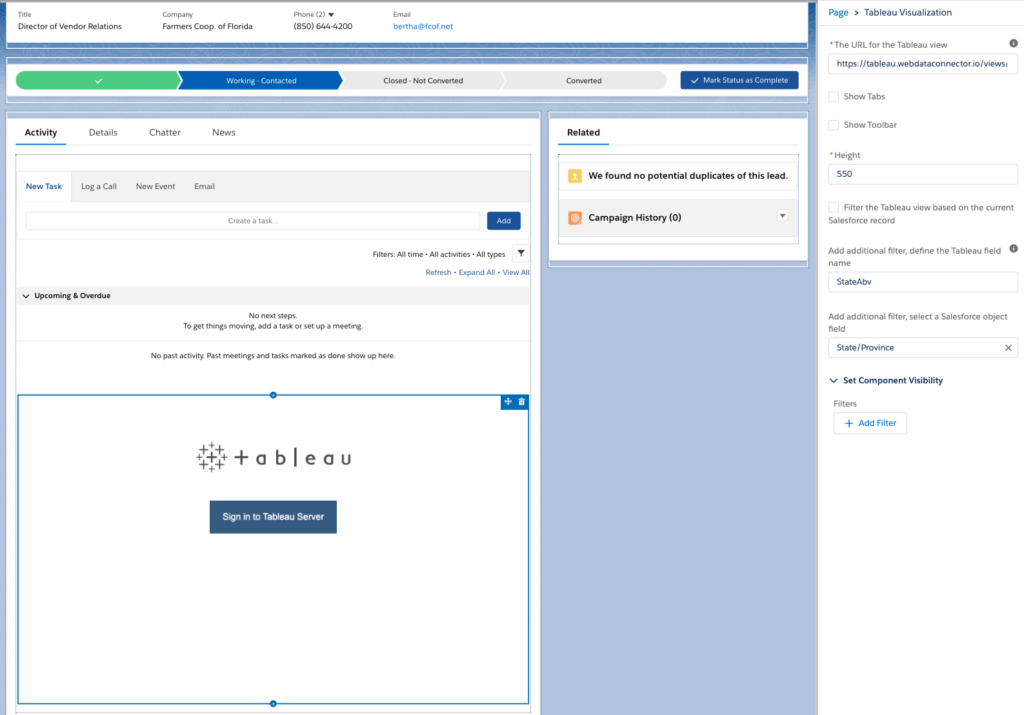Clear the State/Province field with X icon
The height and width of the screenshot is (715, 1024).
click(x=1008, y=348)
